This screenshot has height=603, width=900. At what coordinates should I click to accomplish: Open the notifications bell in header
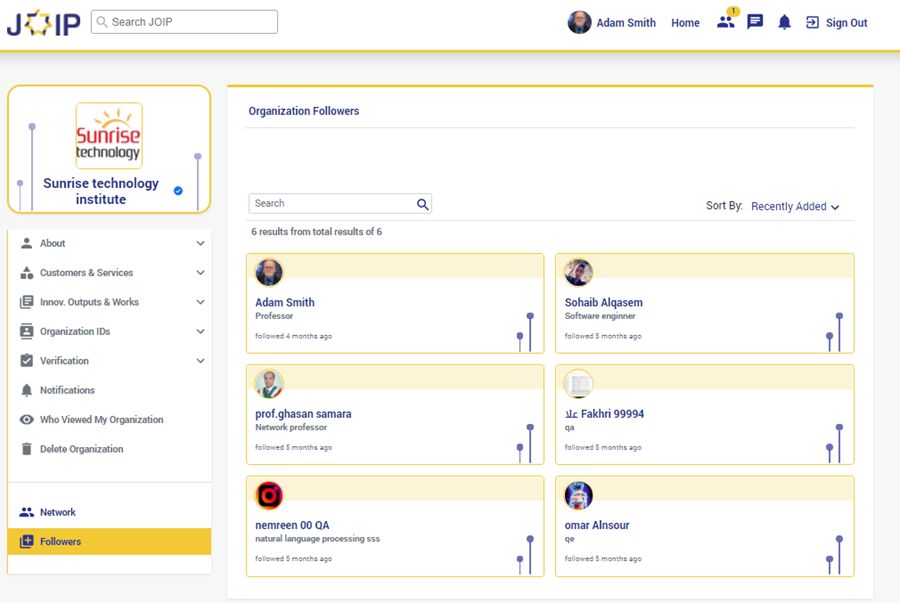coord(784,22)
